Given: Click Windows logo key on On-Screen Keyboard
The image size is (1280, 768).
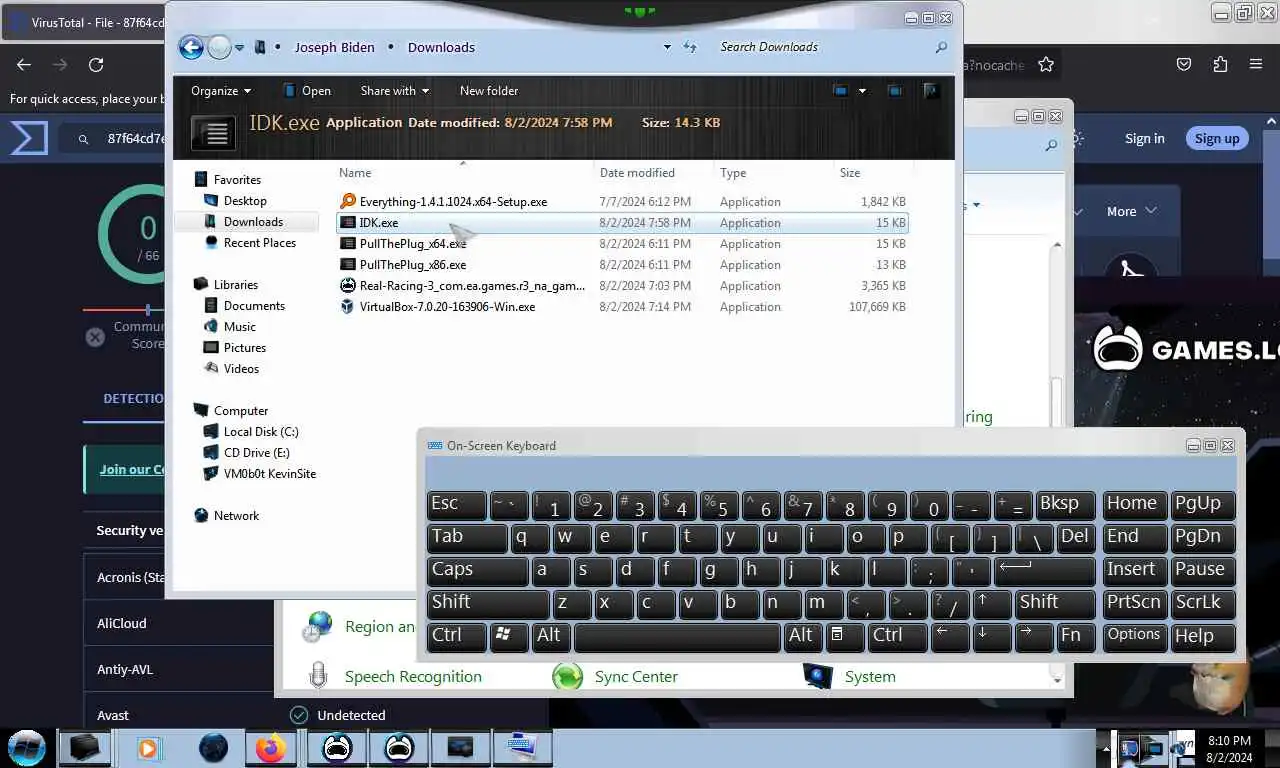Looking at the screenshot, I should (x=509, y=637).
